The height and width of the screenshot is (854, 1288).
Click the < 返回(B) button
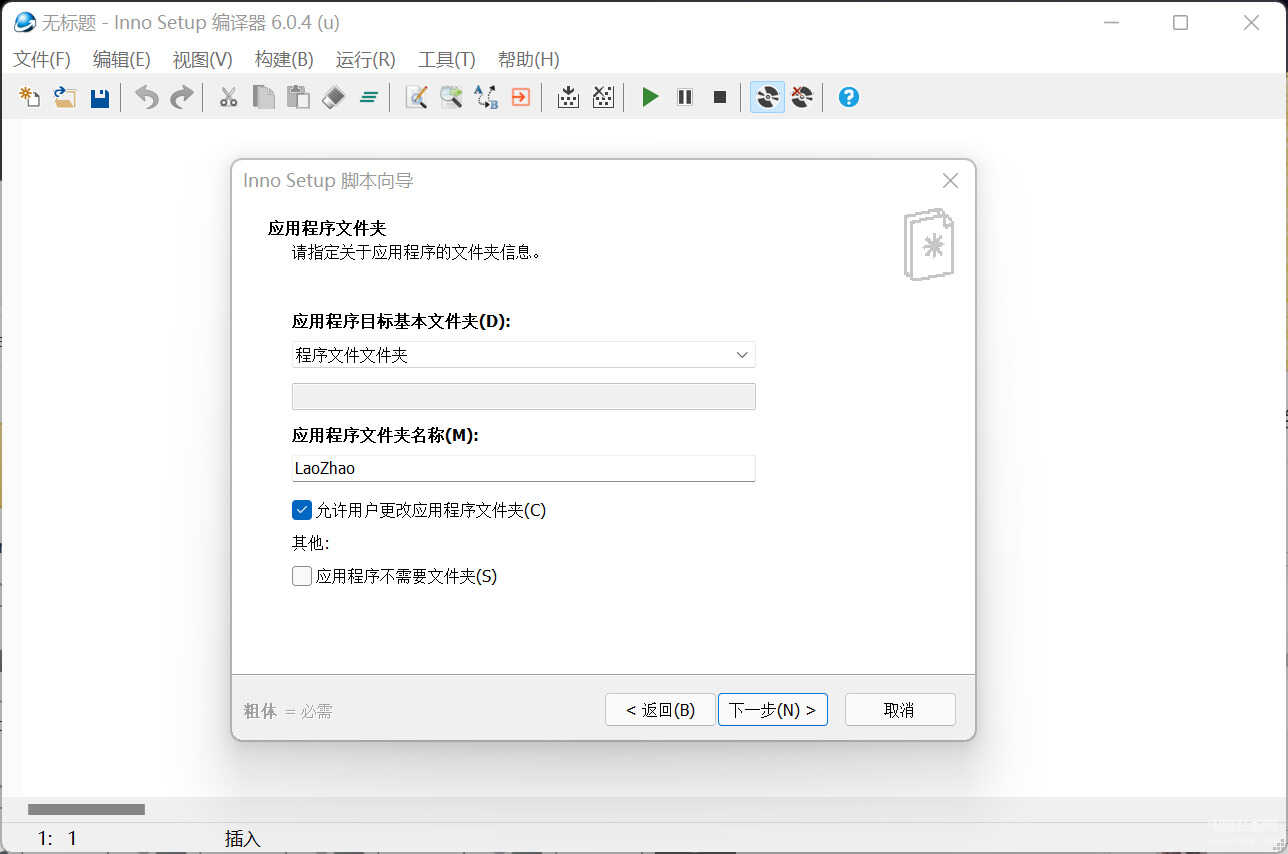(660, 710)
